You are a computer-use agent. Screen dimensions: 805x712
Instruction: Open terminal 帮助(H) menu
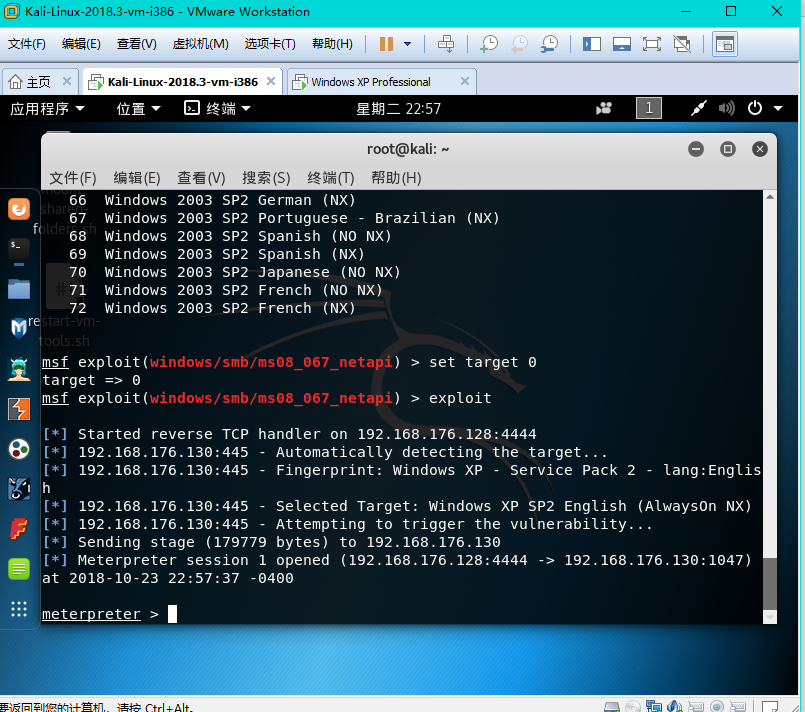pyautogui.click(x=396, y=178)
